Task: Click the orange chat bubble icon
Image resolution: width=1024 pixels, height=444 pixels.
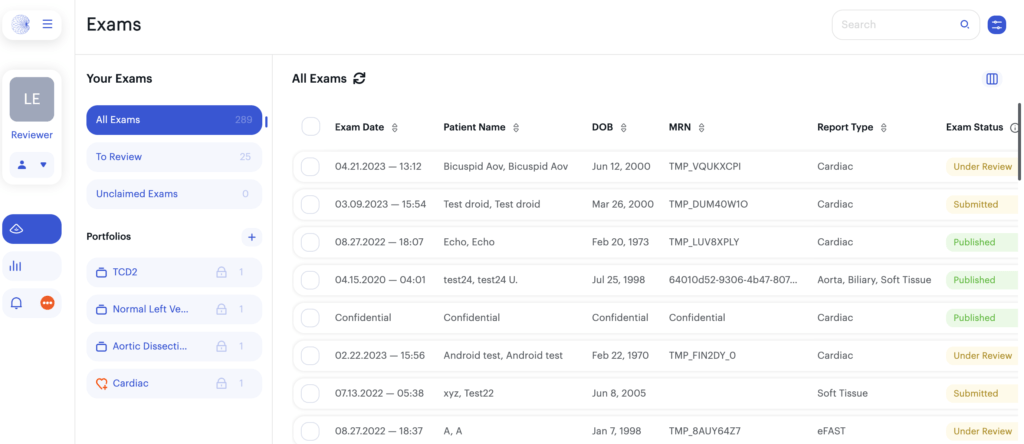Action: click(x=48, y=303)
